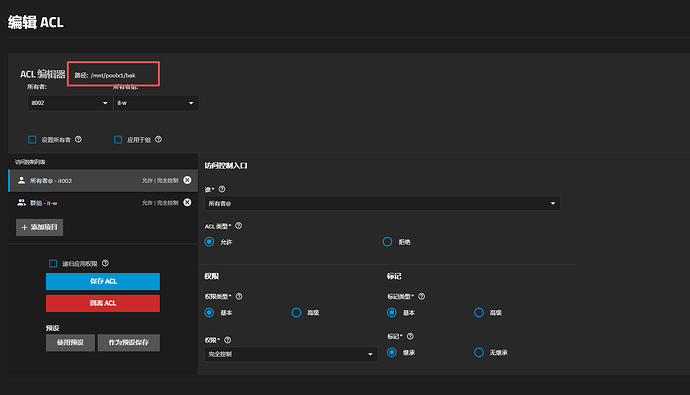Open help for 设置所有者 option
The height and width of the screenshot is (395, 690).
pos(78,139)
